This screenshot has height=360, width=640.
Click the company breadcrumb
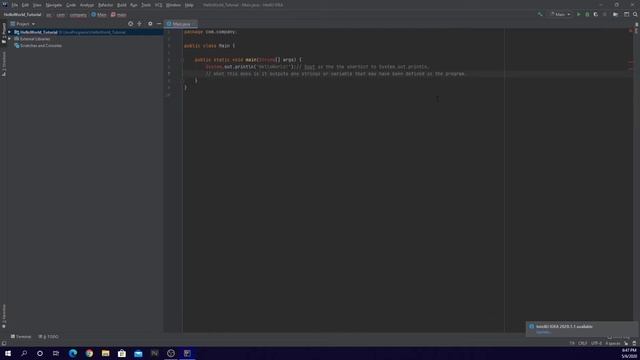click(78, 15)
